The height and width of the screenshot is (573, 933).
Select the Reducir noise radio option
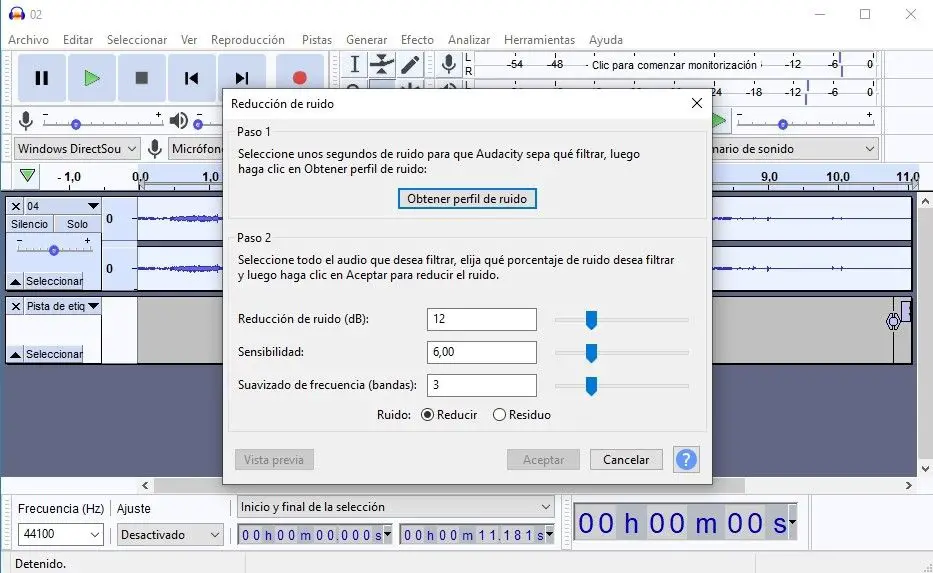427,415
